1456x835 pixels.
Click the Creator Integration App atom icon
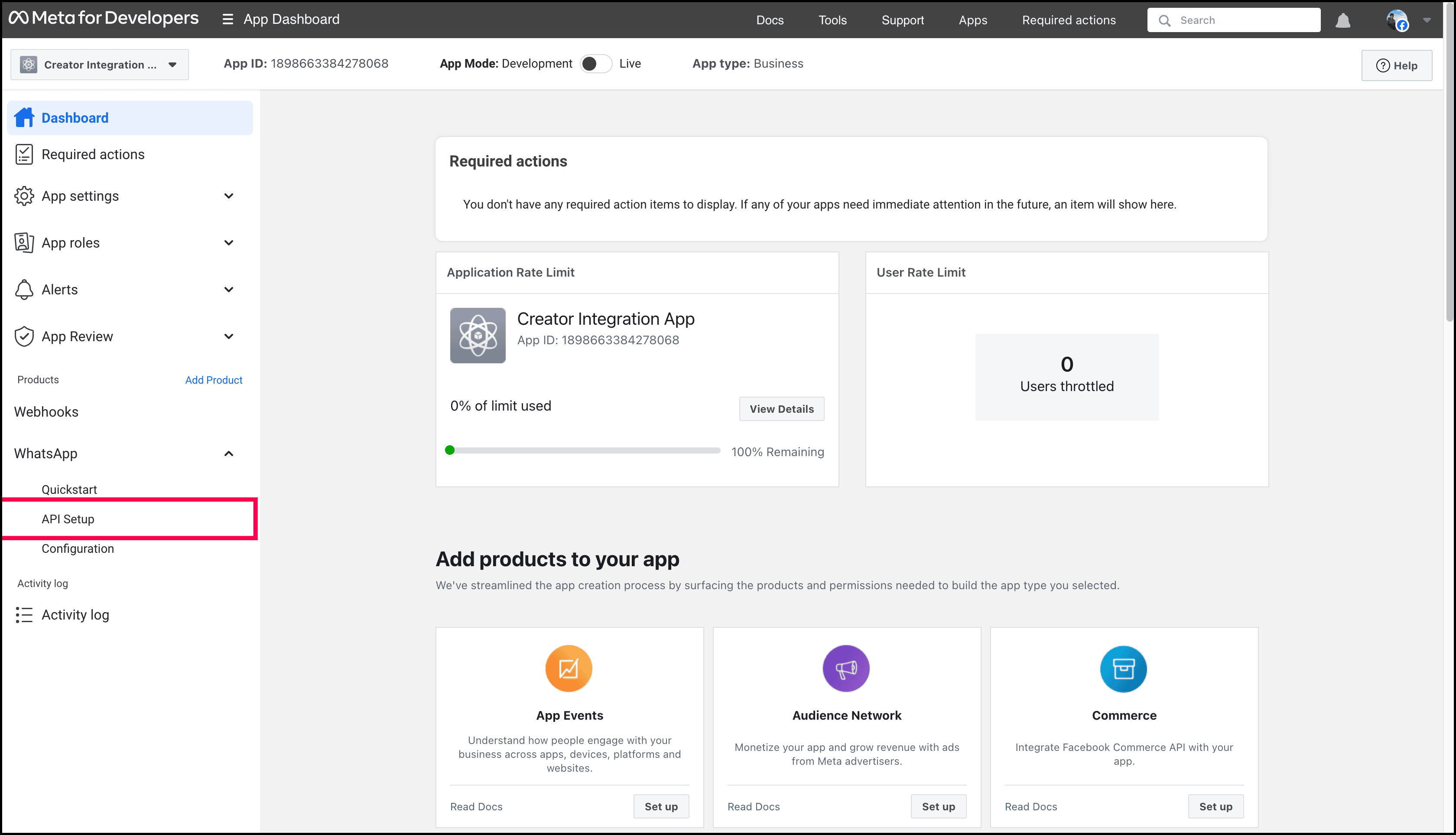click(478, 336)
